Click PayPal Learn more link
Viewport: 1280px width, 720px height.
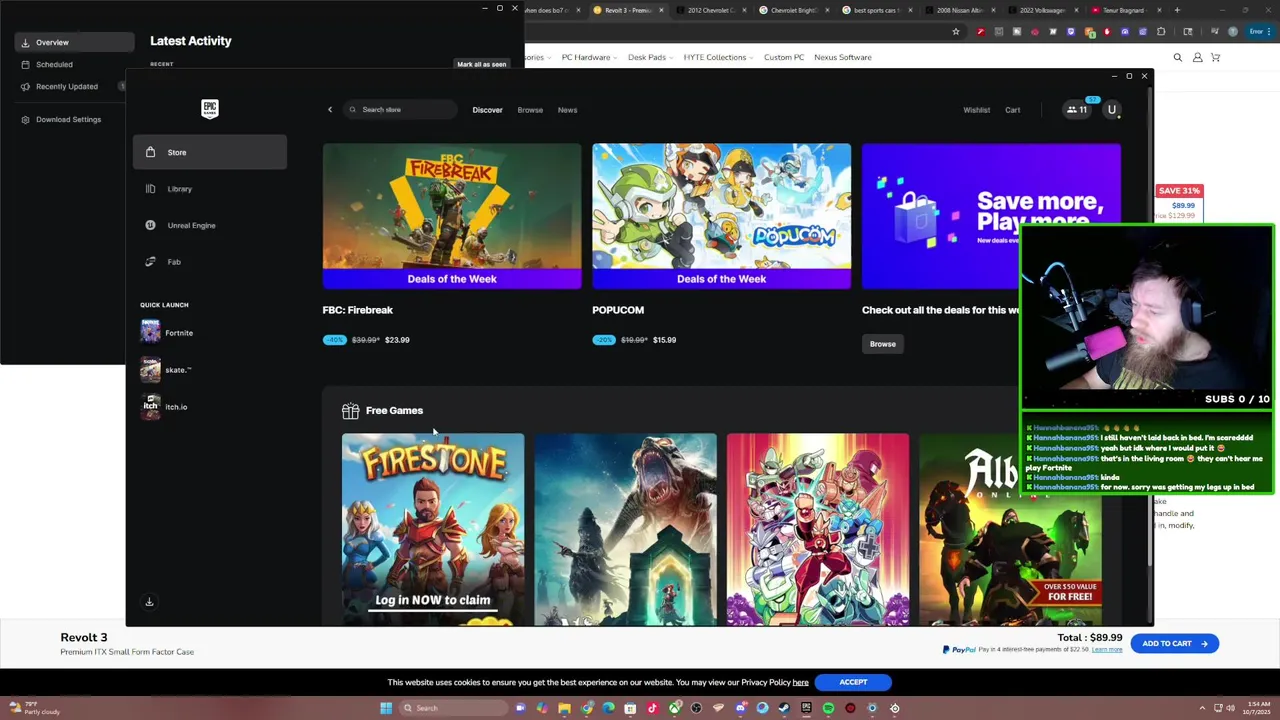pos(1107,650)
